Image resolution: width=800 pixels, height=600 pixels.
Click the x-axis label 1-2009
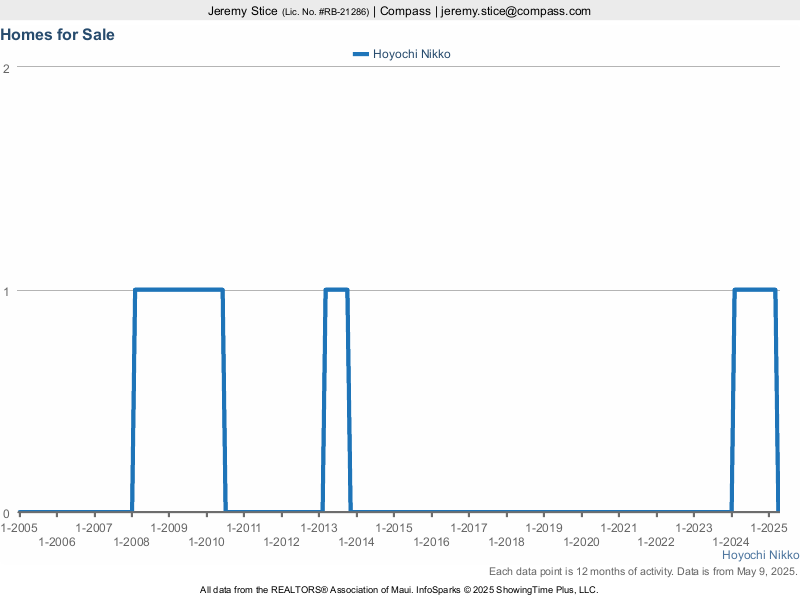[169, 528]
